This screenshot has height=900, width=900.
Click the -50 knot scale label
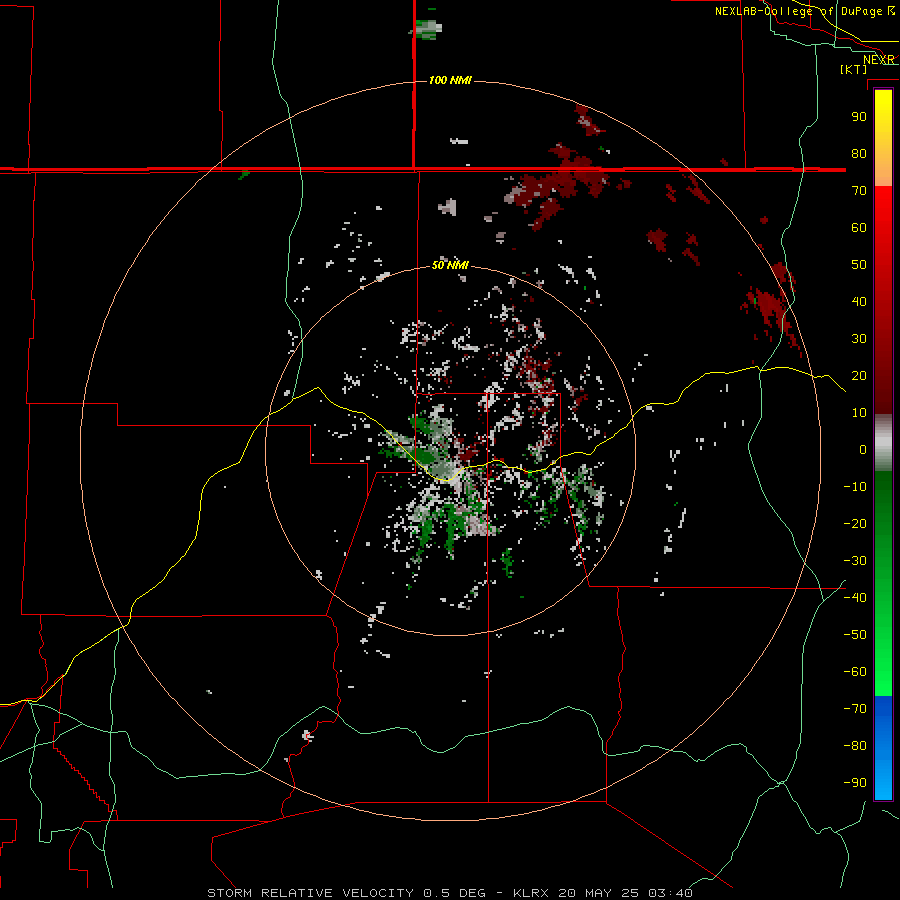coord(855,635)
